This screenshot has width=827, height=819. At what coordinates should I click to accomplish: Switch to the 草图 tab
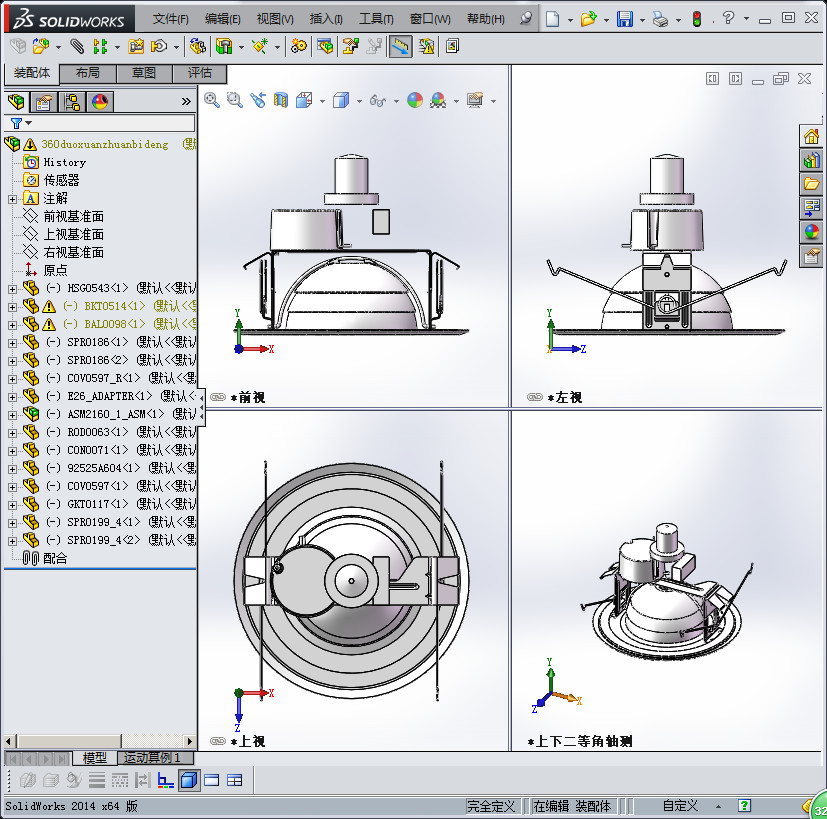click(144, 73)
